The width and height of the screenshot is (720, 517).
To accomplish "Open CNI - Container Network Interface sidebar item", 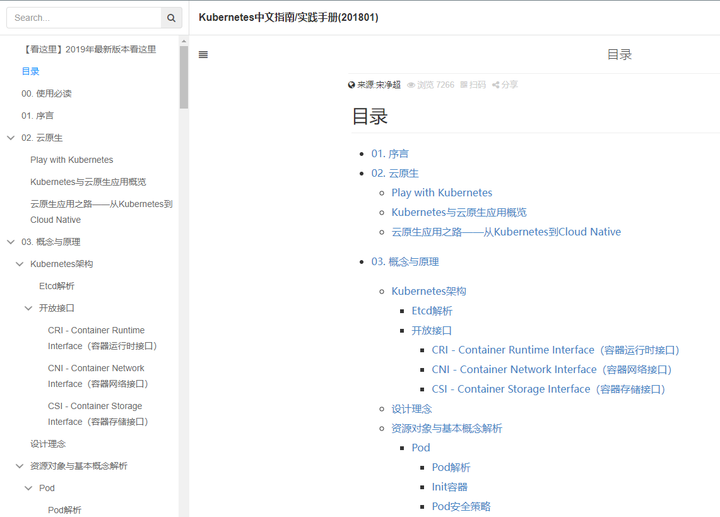I will (98, 376).
